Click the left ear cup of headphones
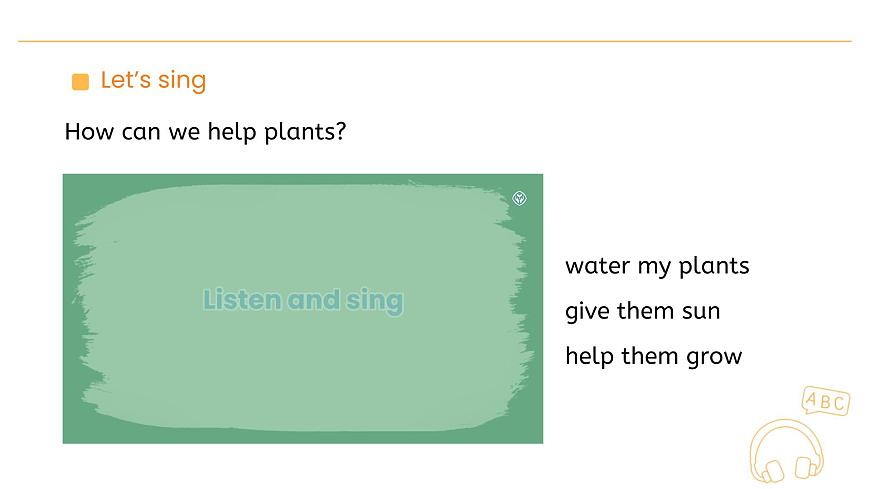870x489 pixels. (770, 469)
